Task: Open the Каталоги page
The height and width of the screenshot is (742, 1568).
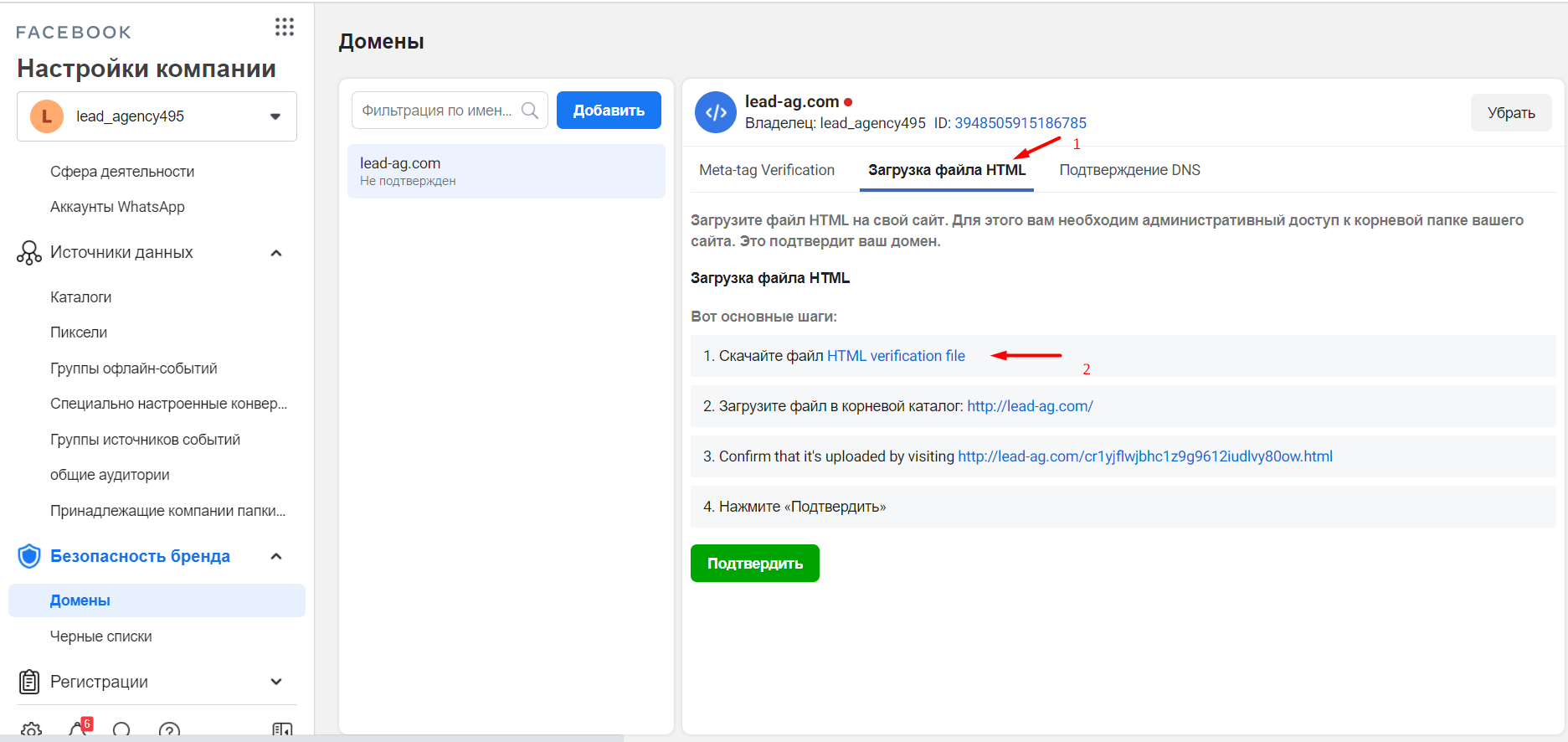Action: point(80,297)
